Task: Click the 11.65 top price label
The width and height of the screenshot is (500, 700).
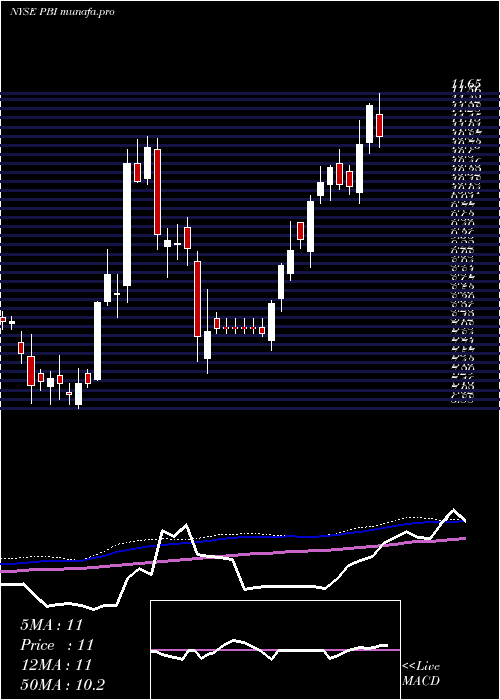Action: (x=466, y=83)
